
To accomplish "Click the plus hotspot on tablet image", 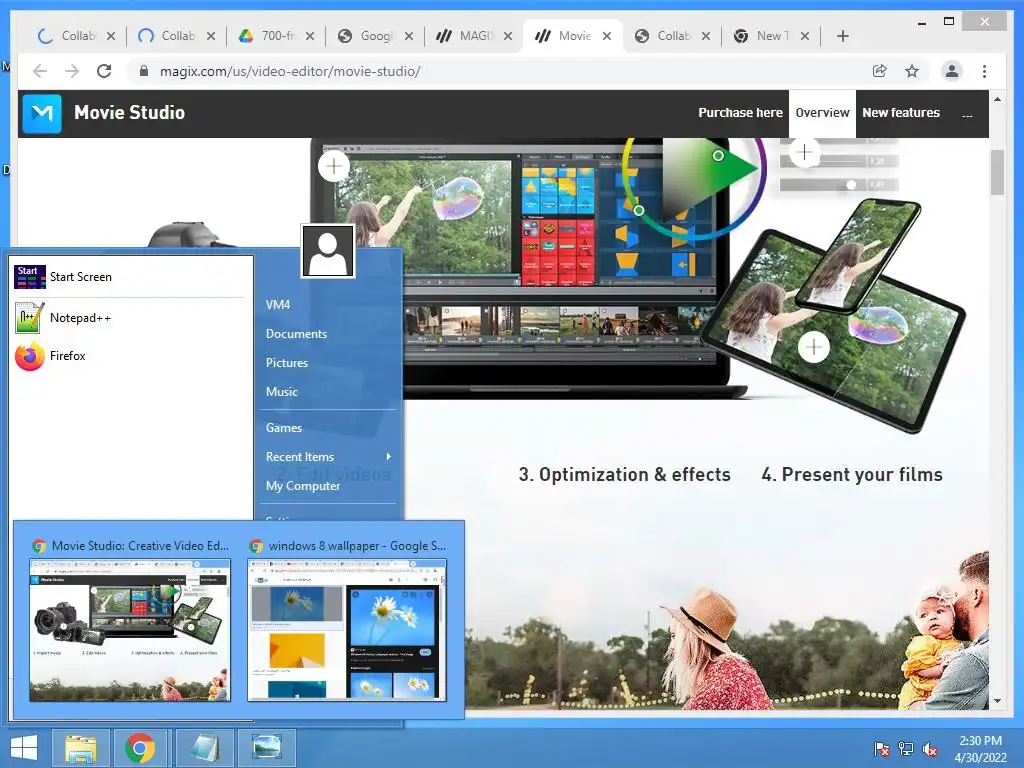I will click(814, 347).
